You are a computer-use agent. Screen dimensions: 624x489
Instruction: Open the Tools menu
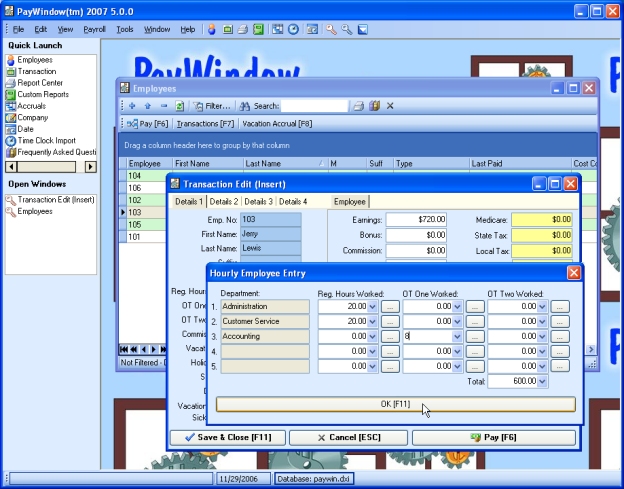pyautogui.click(x=125, y=29)
